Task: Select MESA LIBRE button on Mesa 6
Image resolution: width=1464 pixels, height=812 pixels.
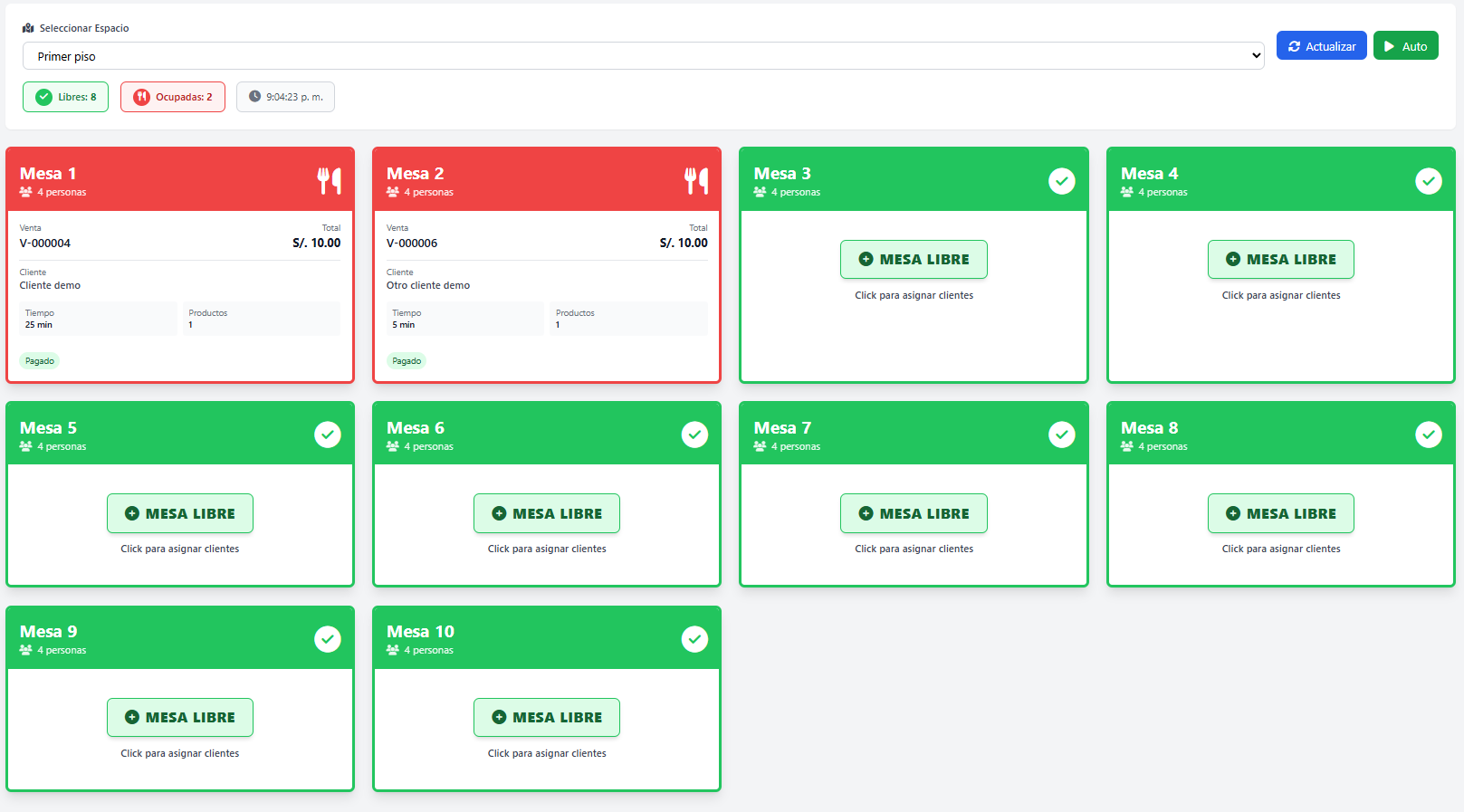Action: [x=547, y=513]
